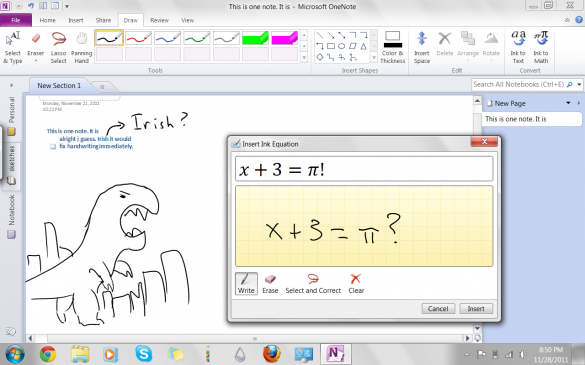Viewport: 585px width, 365px height.
Task: Toggle Erase mode in ink dialog
Action: pos(270,284)
